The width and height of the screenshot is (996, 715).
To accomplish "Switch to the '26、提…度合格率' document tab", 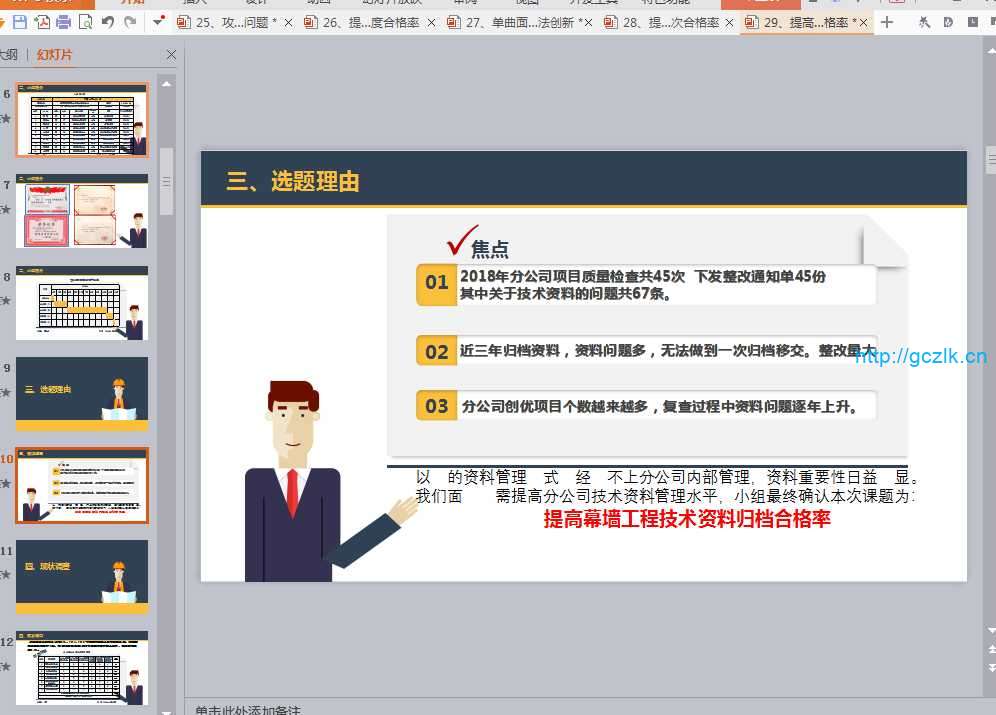I will pyautogui.click(x=370, y=22).
